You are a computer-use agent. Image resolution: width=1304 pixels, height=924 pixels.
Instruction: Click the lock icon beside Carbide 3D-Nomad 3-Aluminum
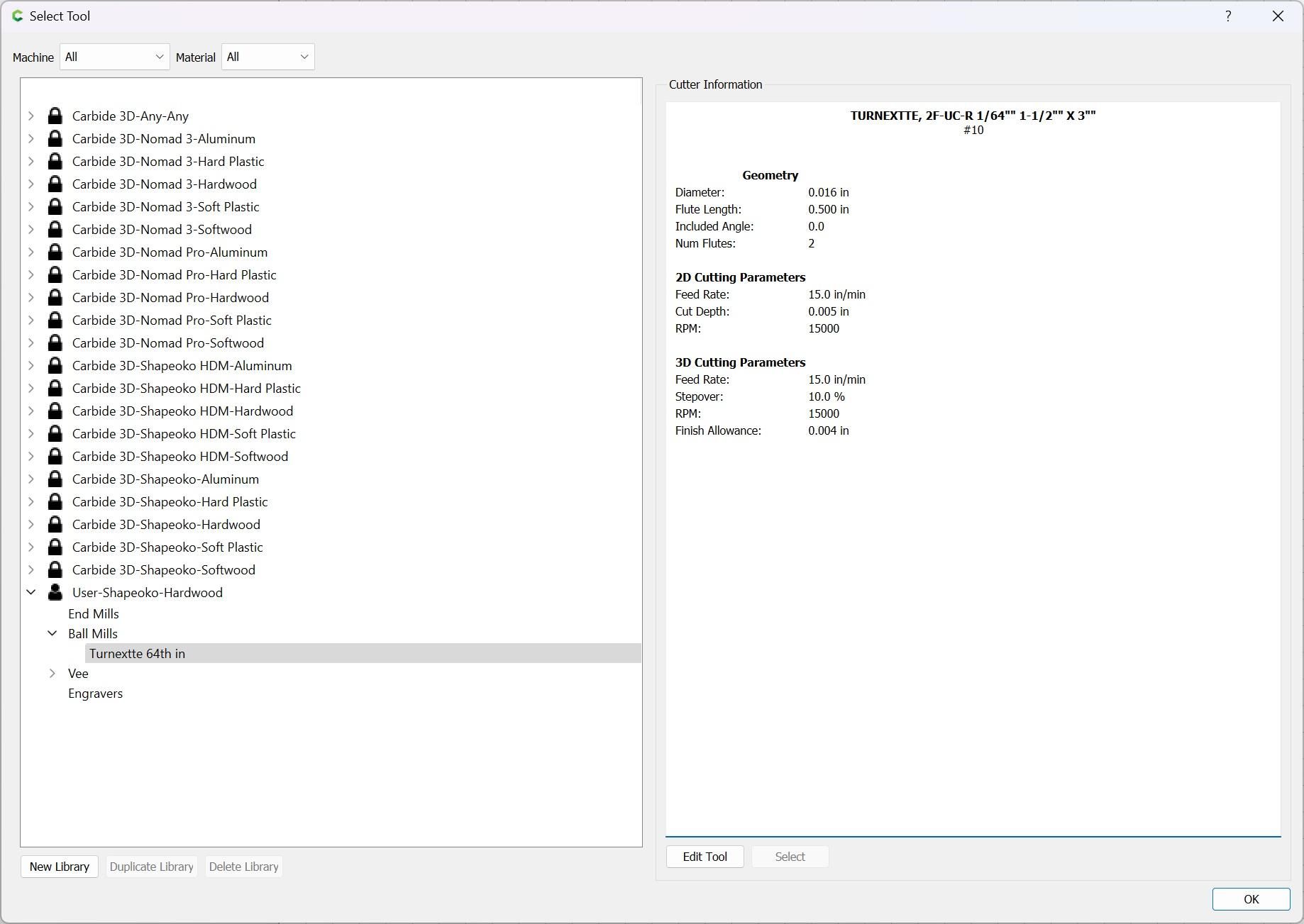tap(55, 138)
